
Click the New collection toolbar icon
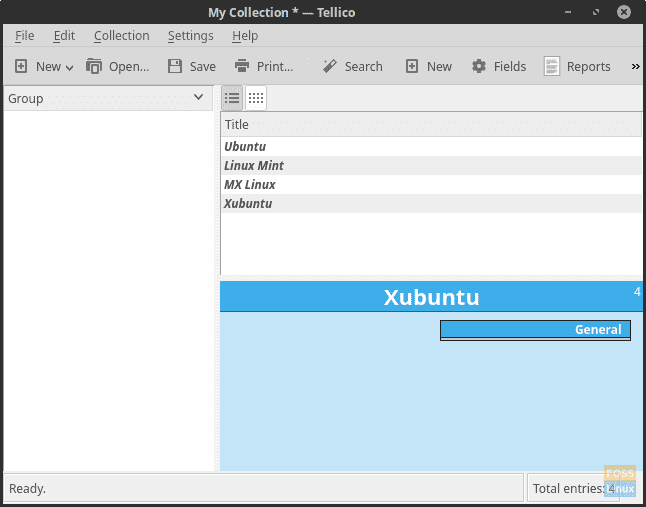(x=21, y=66)
